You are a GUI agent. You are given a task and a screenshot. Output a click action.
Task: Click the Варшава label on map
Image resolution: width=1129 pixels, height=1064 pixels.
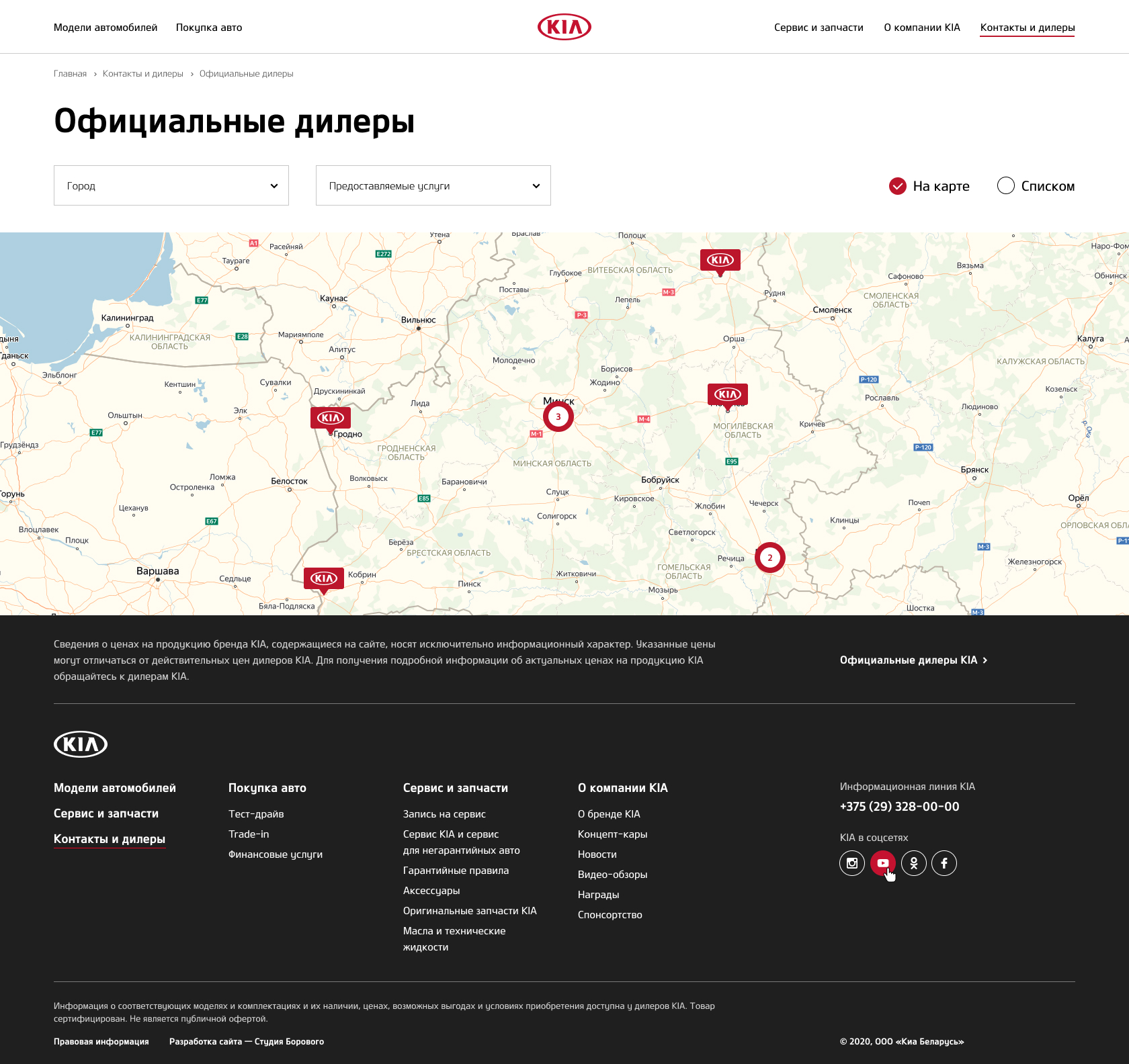click(158, 571)
